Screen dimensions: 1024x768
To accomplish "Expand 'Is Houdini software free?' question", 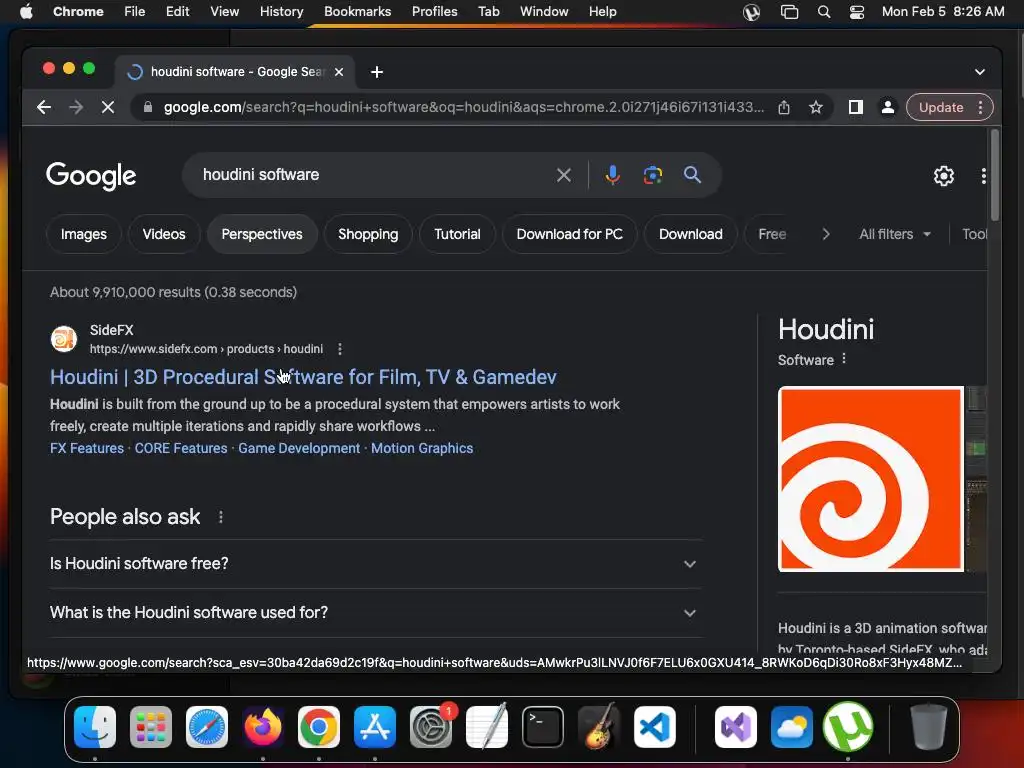I will (376, 564).
